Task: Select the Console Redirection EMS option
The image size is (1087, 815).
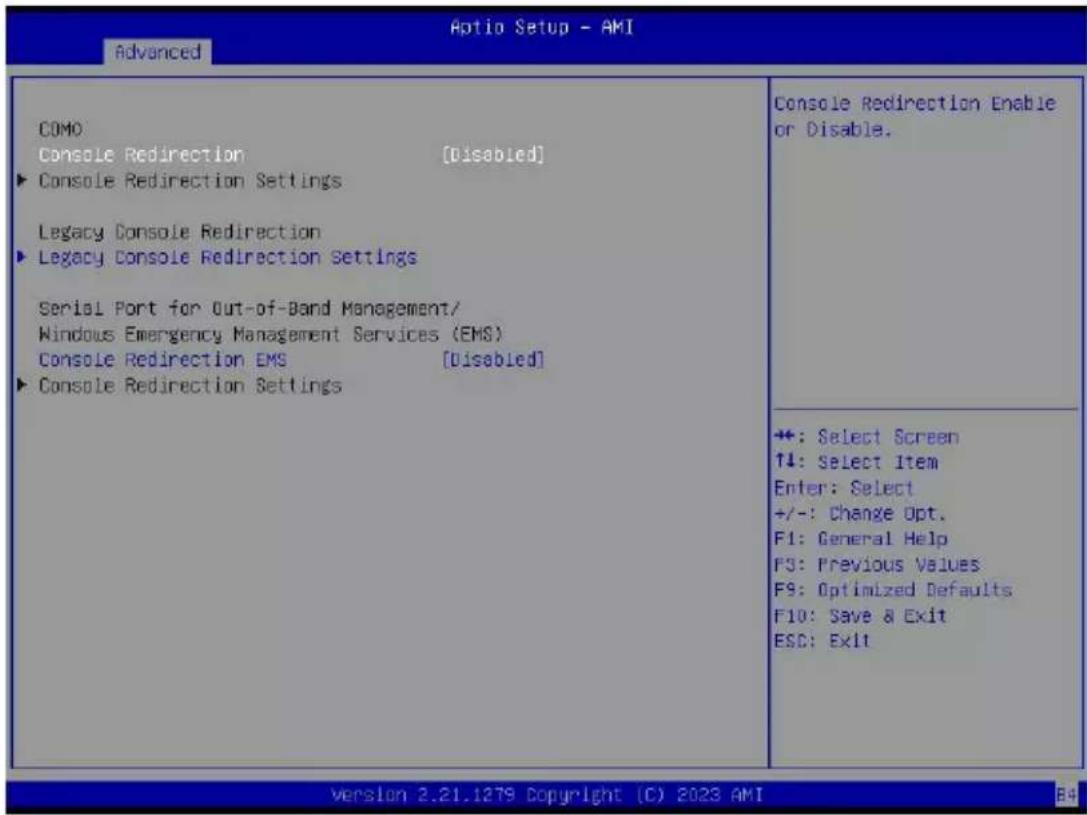Action: [x=162, y=360]
